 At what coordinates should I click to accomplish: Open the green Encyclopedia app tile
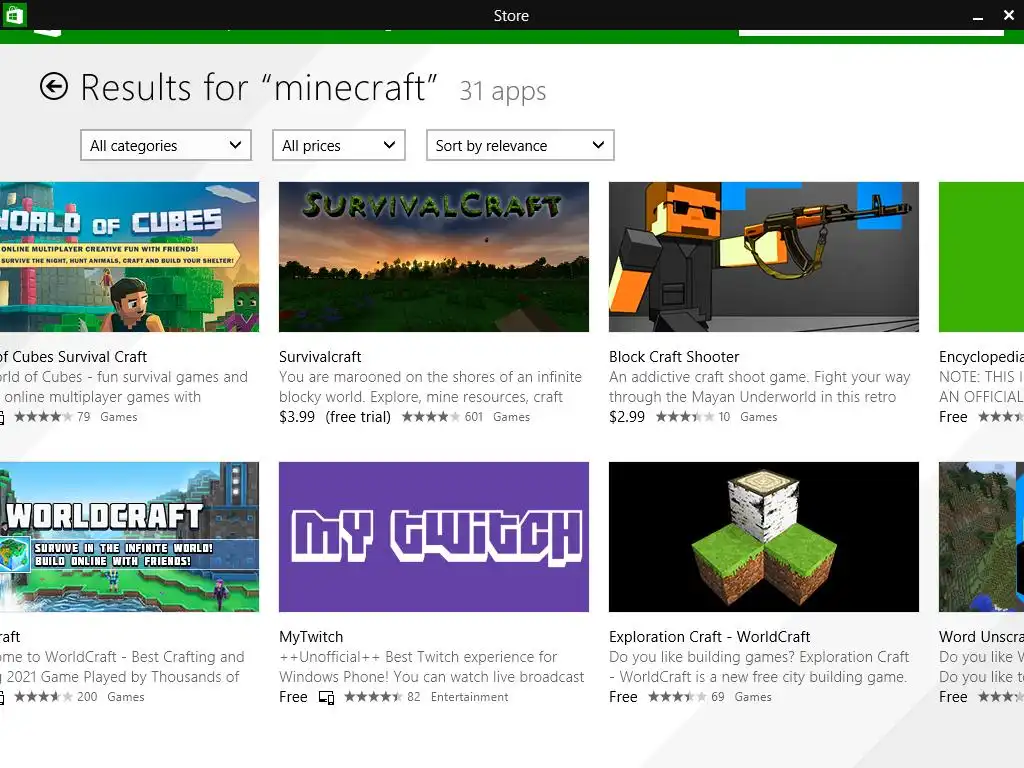[x=981, y=257]
